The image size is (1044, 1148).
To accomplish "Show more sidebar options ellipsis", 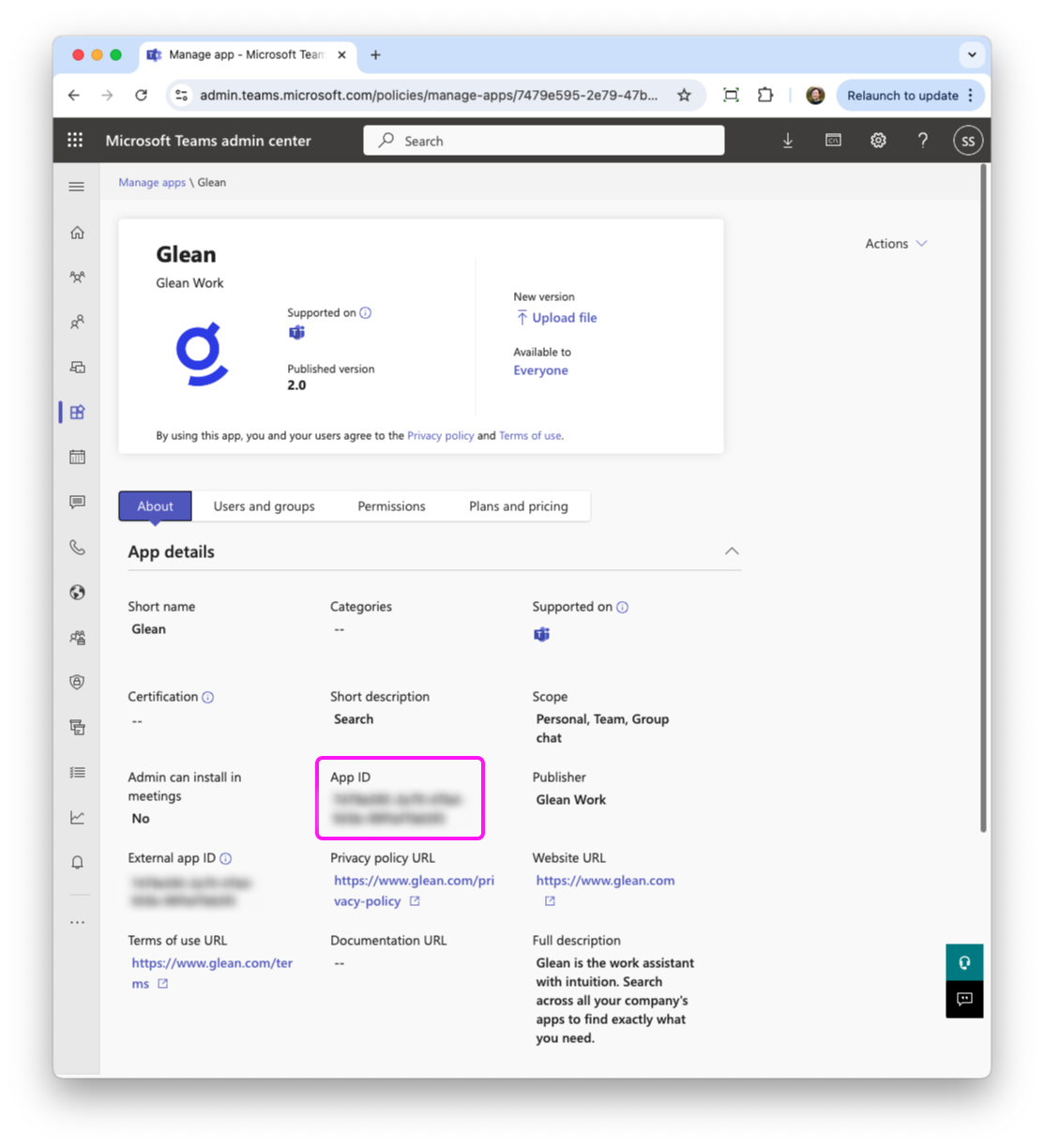I will (x=77, y=922).
